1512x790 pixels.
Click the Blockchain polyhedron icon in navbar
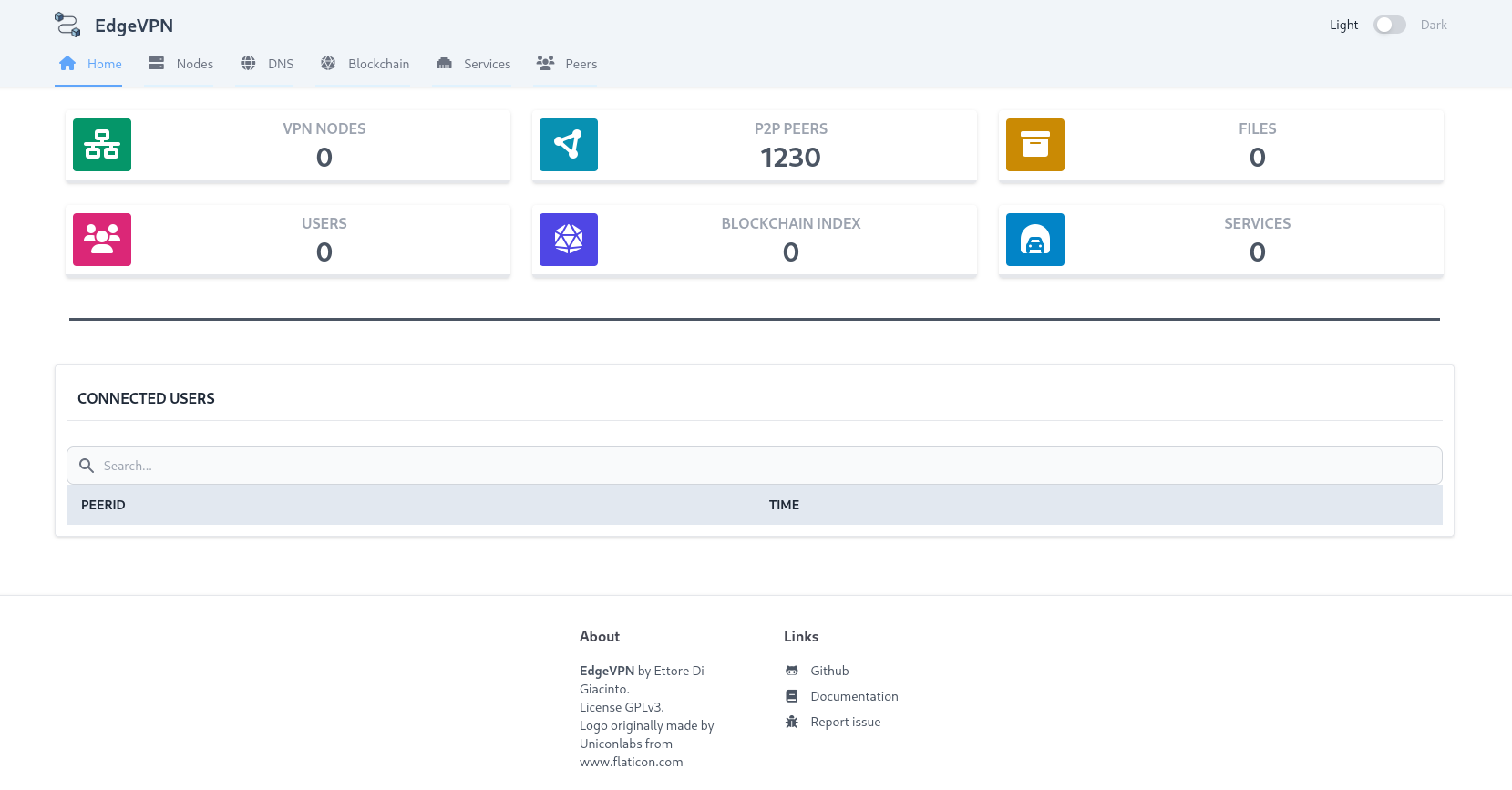point(328,63)
